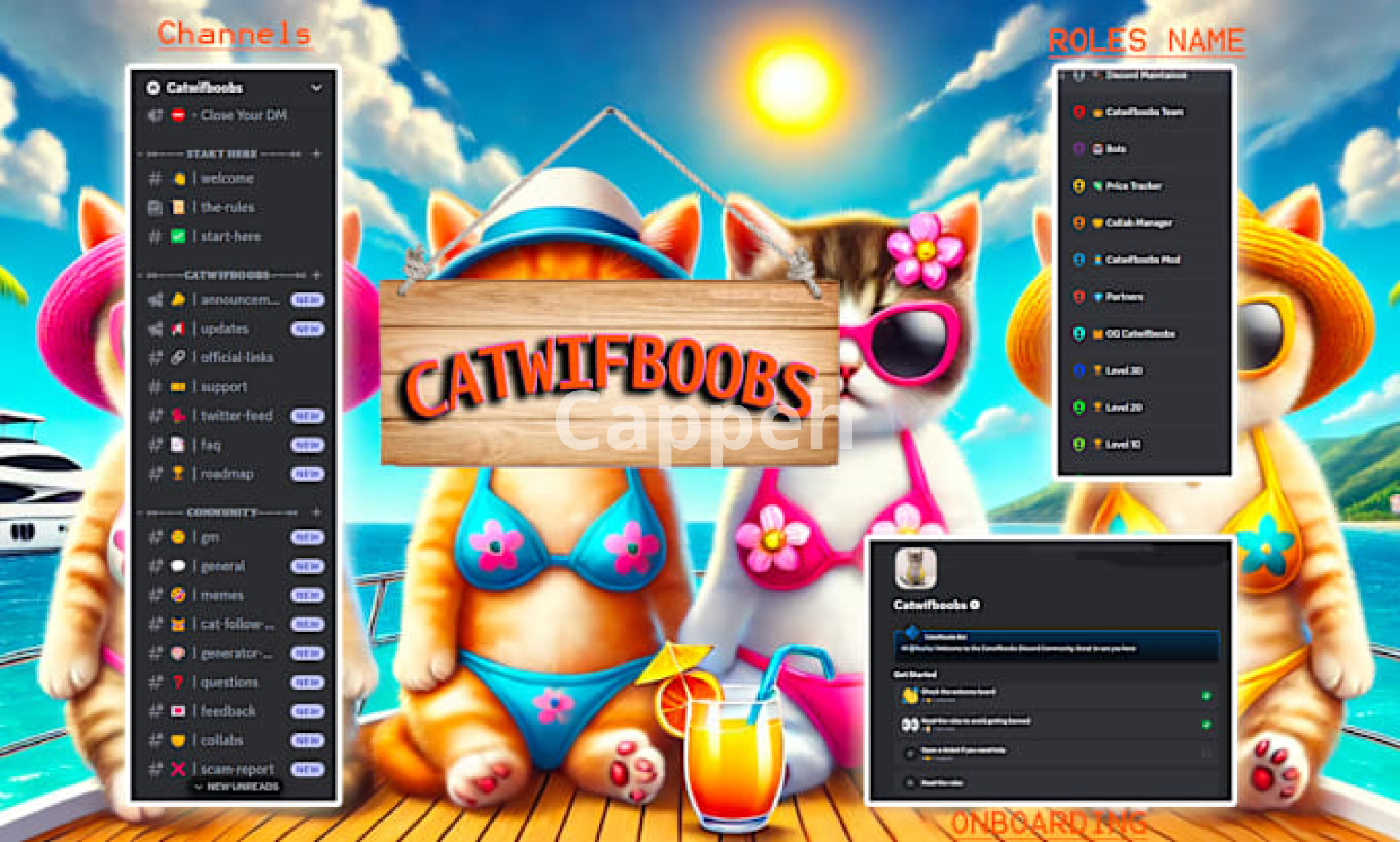
Task: Click the Catwifboobs server avatar thumbnail
Action: (916, 569)
